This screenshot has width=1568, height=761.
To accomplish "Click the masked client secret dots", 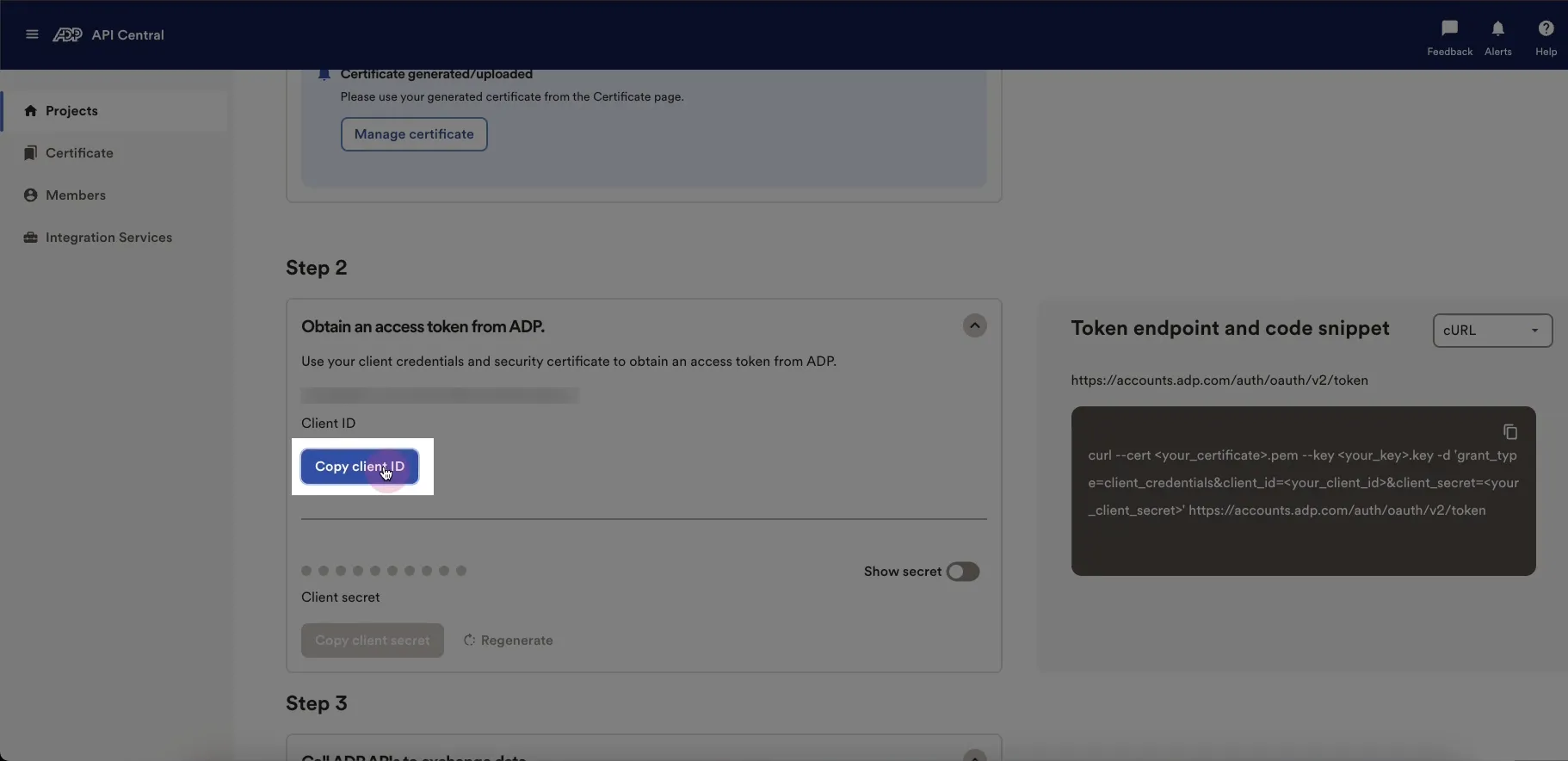I will pyautogui.click(x=384, y=571).
